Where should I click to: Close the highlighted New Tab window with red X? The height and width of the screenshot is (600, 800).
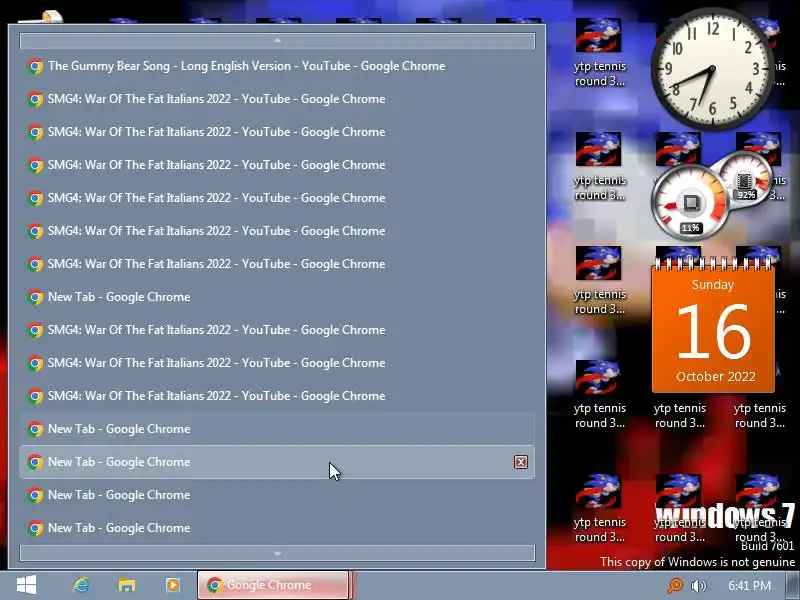(520, 462)
